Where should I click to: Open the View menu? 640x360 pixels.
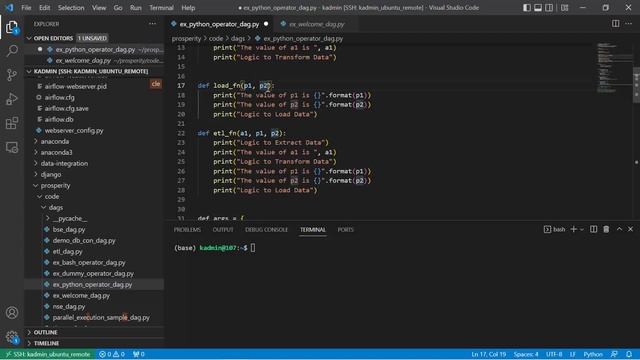[99, 8]
